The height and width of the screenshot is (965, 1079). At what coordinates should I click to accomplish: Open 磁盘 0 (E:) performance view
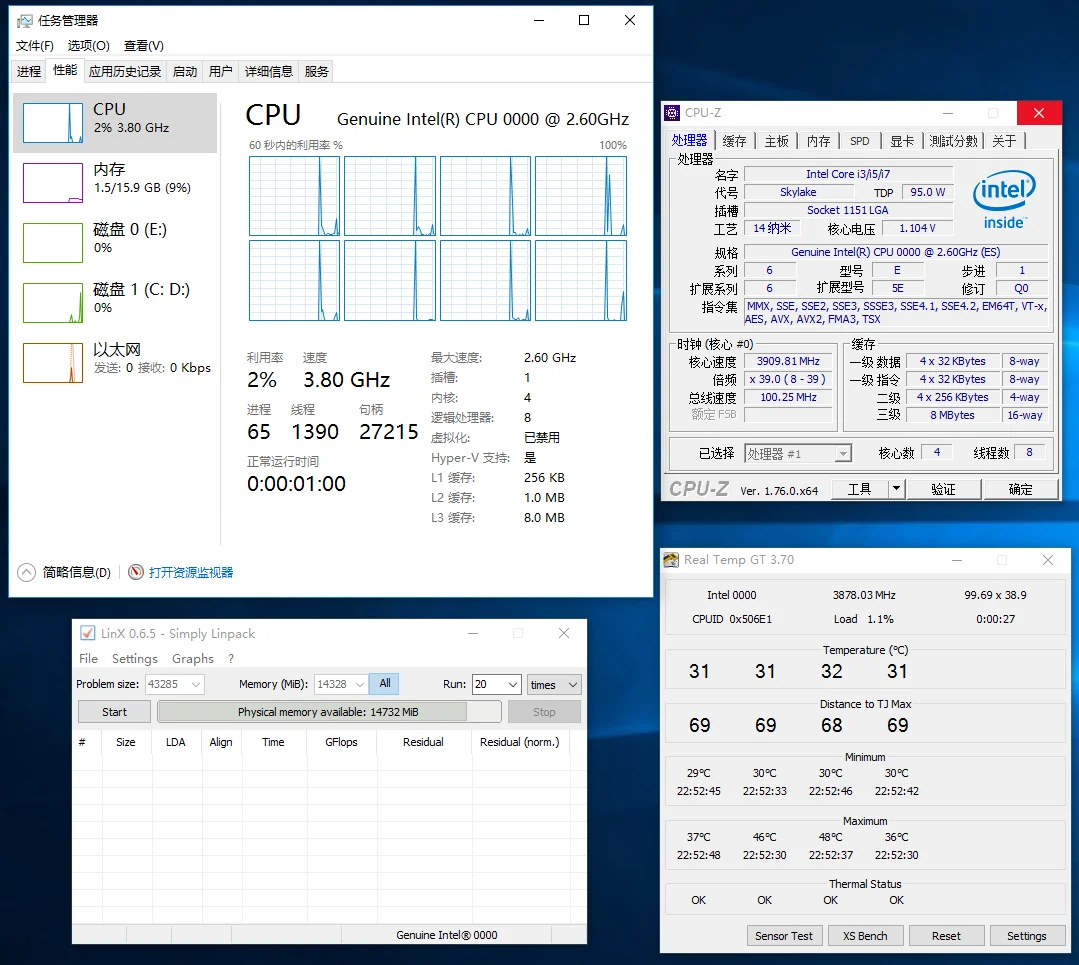pos(53,242)
